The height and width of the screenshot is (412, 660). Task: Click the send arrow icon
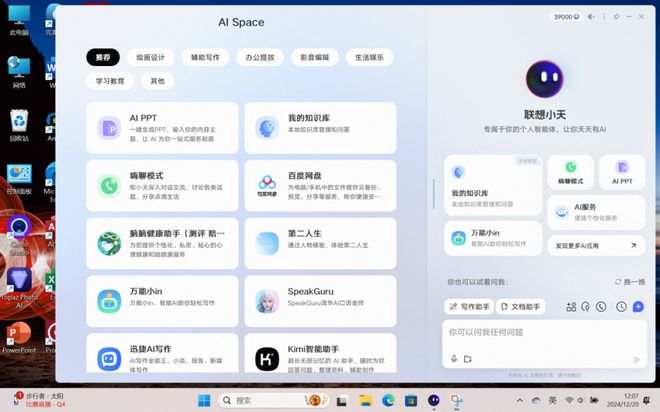[x=636, y=359]
